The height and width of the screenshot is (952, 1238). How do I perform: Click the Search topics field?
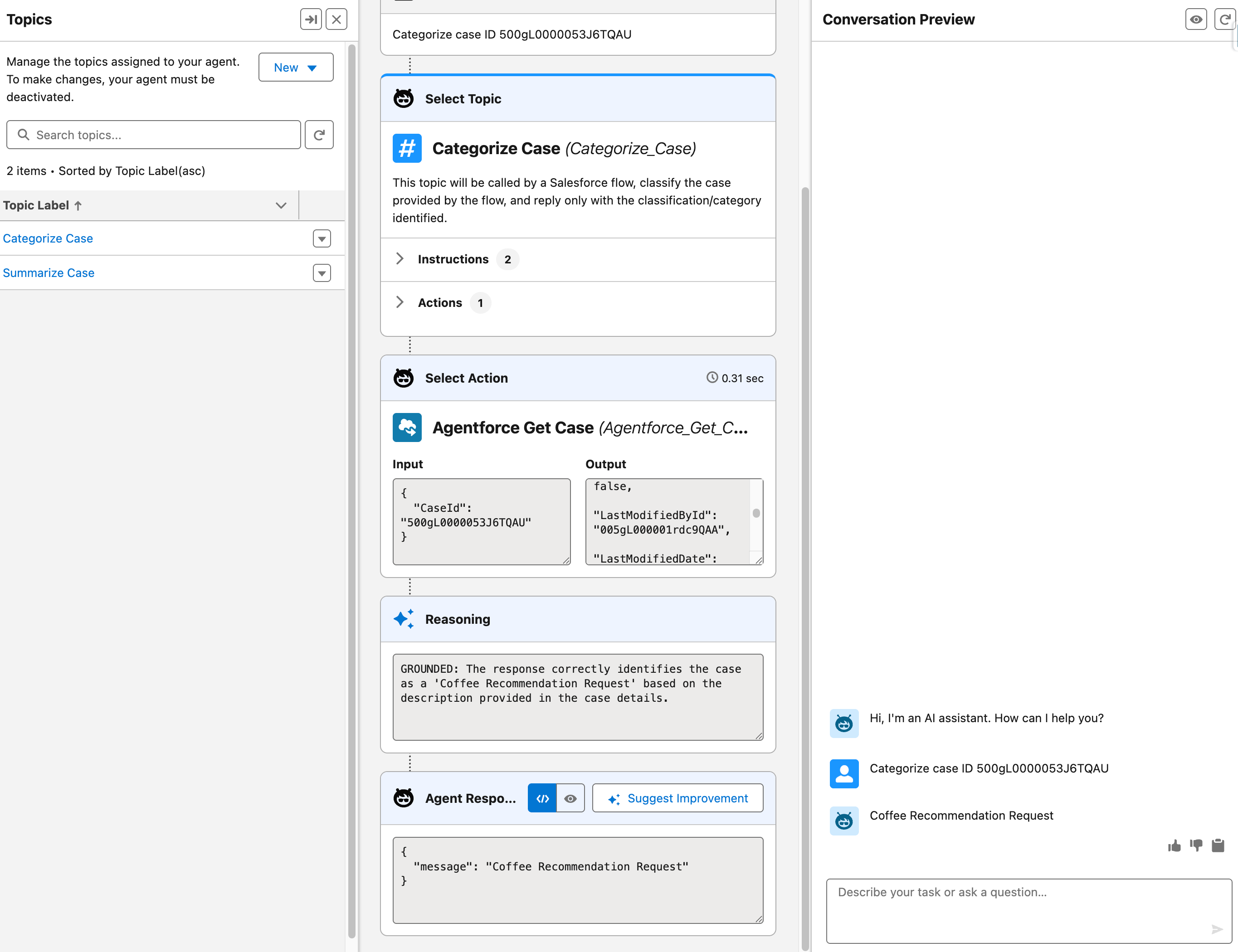click(x=154, y=135)
